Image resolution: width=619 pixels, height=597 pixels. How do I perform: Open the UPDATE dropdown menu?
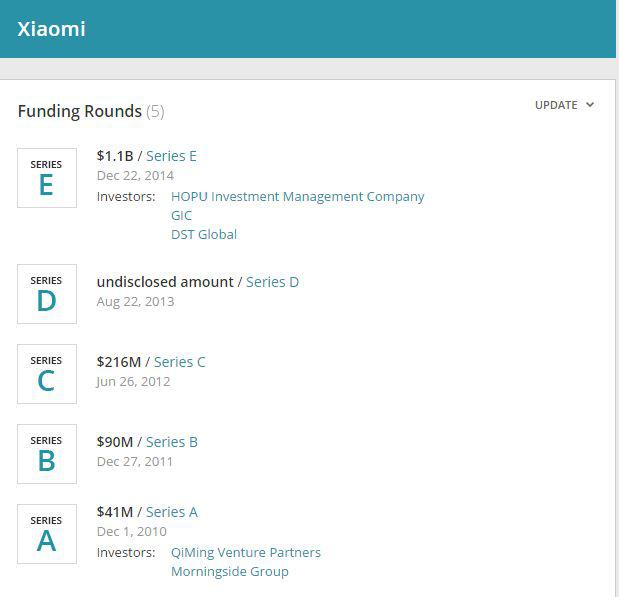click(x=564, y=105)
